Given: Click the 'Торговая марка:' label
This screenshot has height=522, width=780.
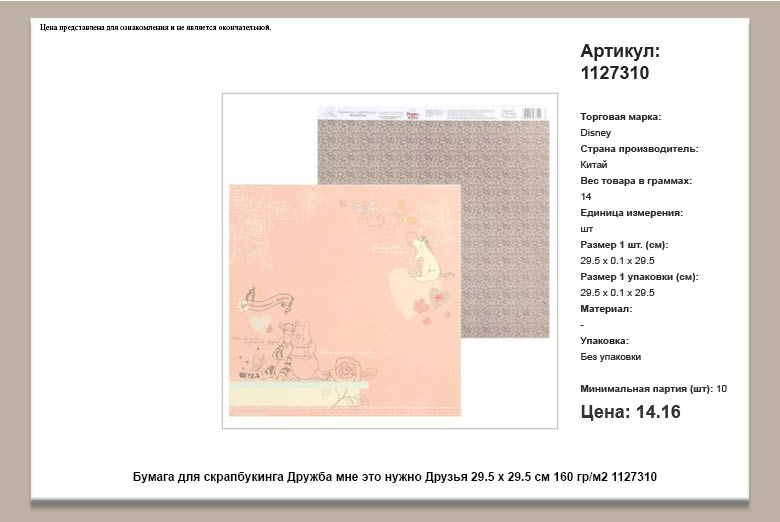Looking at the screenshot, I should (620, 117).
